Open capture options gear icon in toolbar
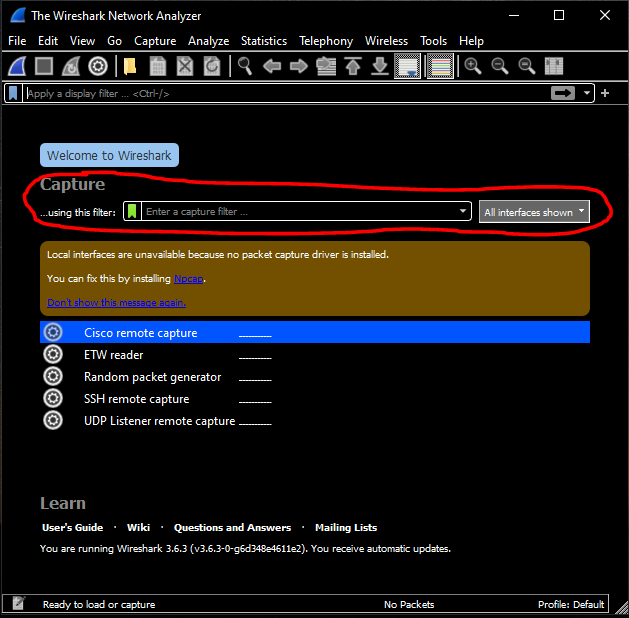 pos(98,66)
